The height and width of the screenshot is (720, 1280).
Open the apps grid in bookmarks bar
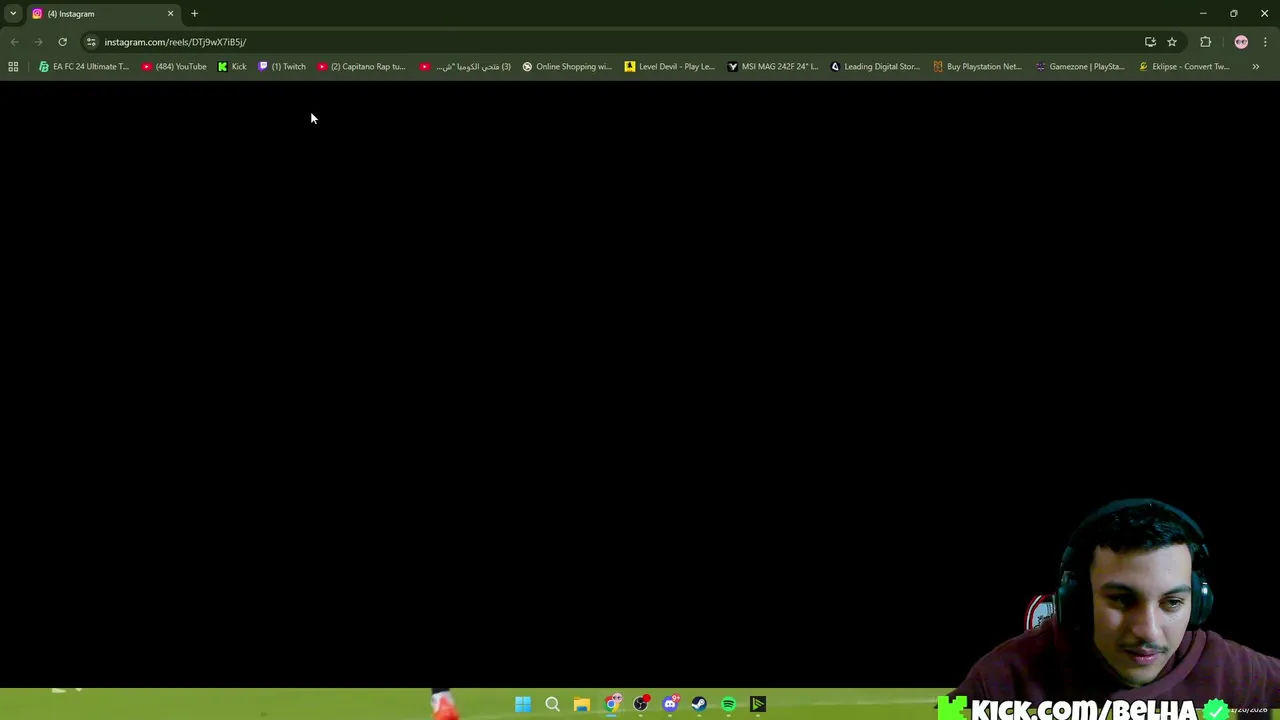[x=13, y=67]
